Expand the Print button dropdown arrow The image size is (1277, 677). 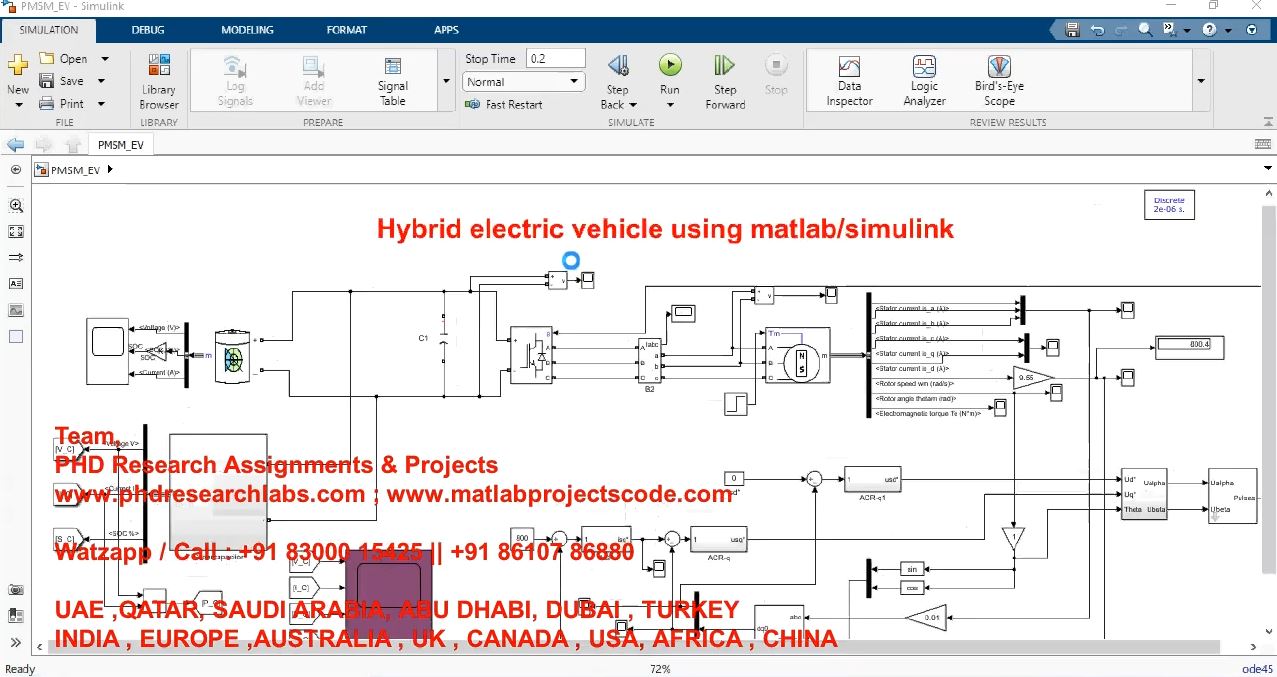(101, 103)
